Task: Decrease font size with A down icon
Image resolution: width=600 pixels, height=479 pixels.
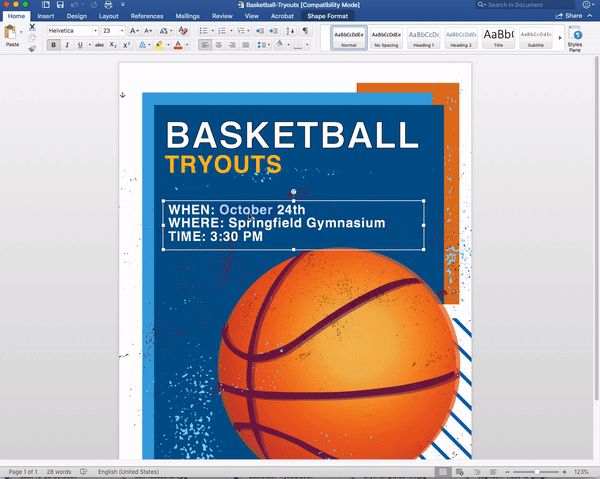Action: 148,31
